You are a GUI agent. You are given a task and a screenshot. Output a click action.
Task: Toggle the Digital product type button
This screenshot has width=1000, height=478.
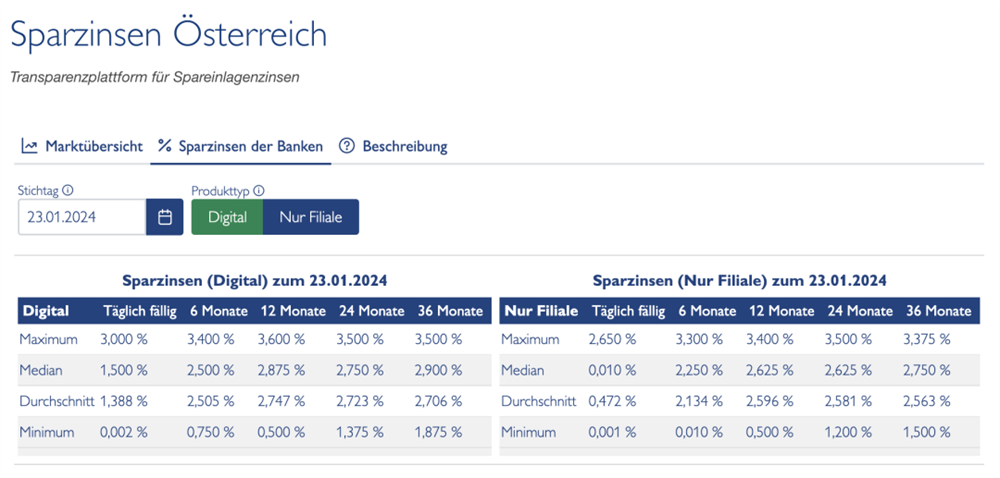227,217
